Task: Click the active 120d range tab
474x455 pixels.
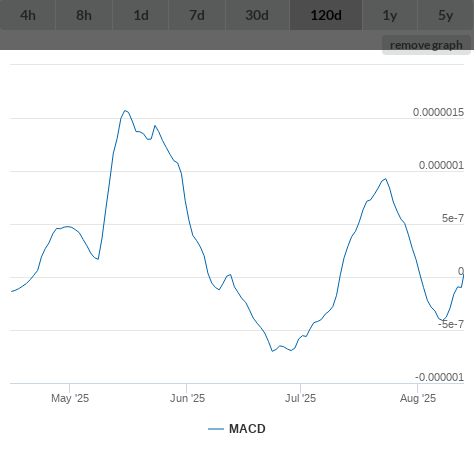Action: click(326, 15)
